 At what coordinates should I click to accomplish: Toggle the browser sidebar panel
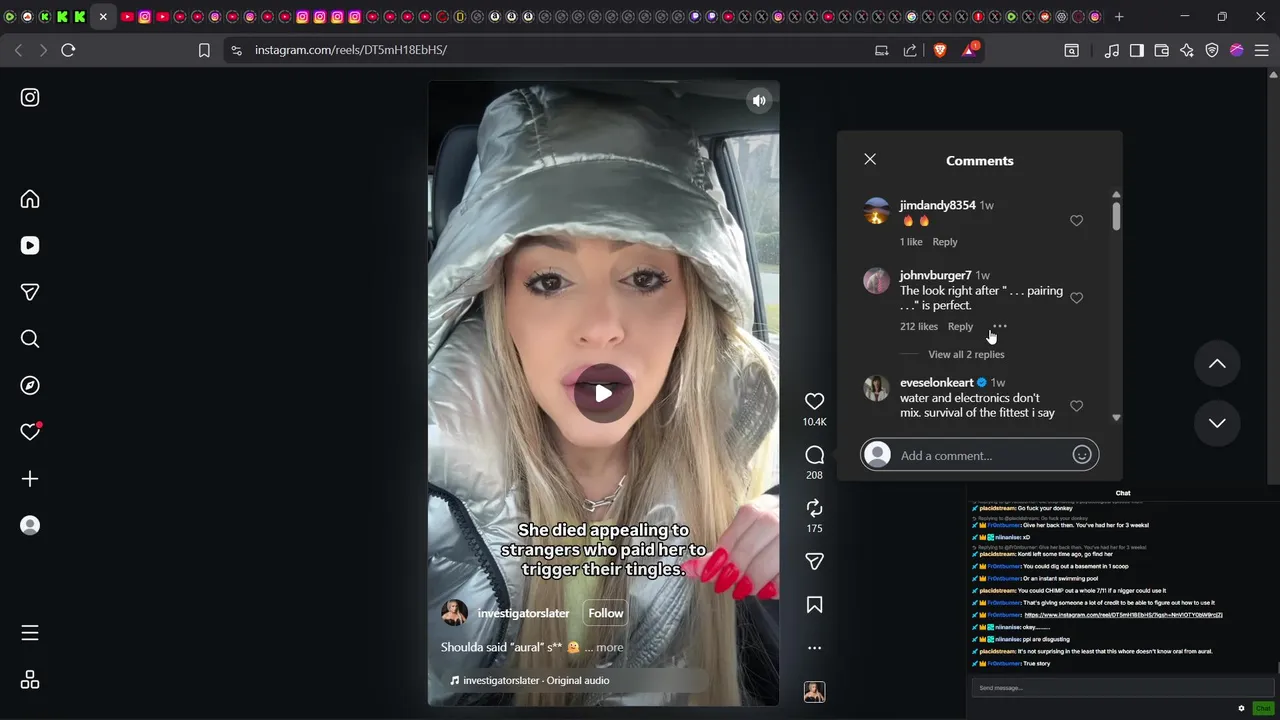point(1137,50)
